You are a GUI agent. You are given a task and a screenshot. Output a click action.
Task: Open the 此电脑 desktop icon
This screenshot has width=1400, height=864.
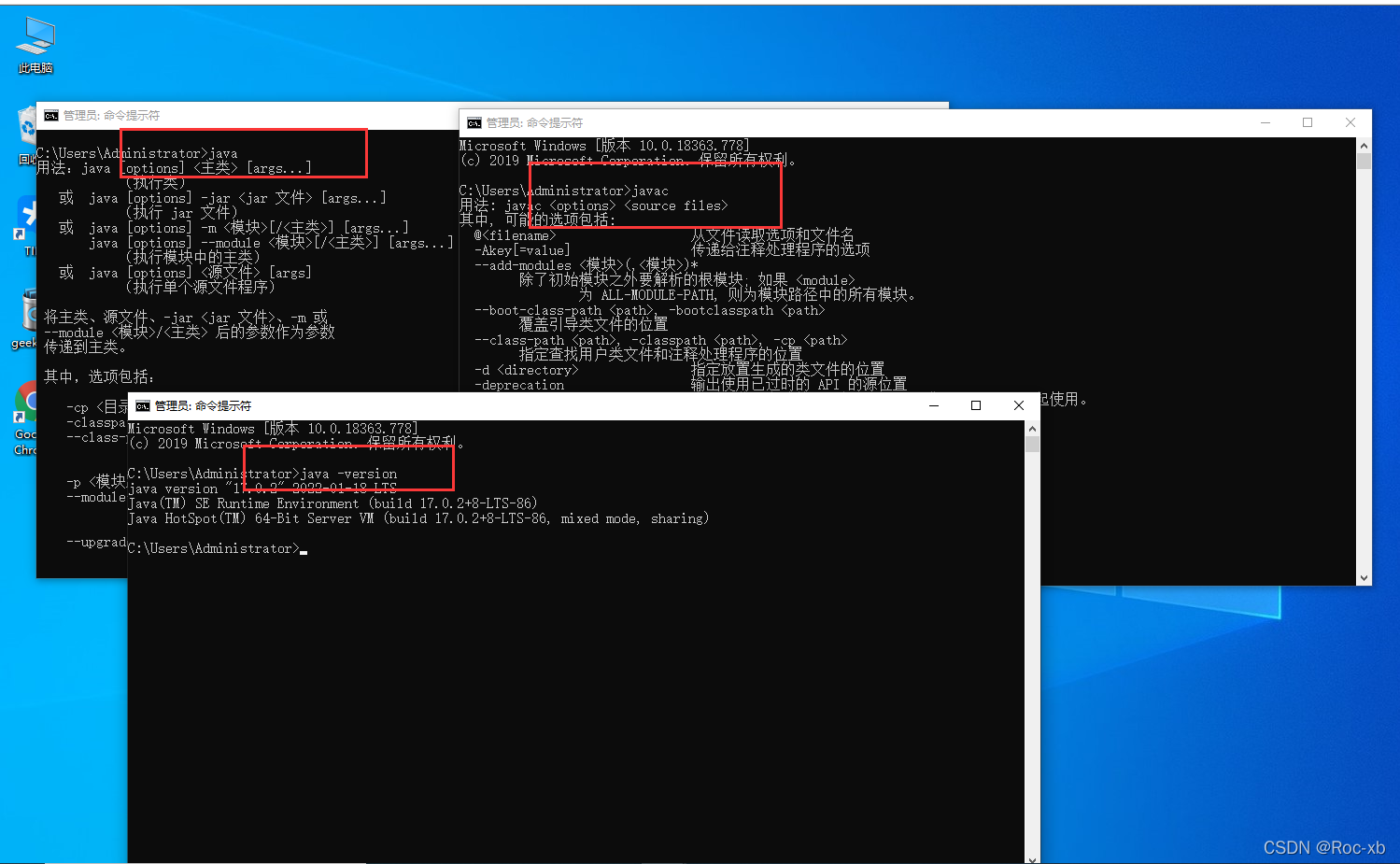pos(35,45)
